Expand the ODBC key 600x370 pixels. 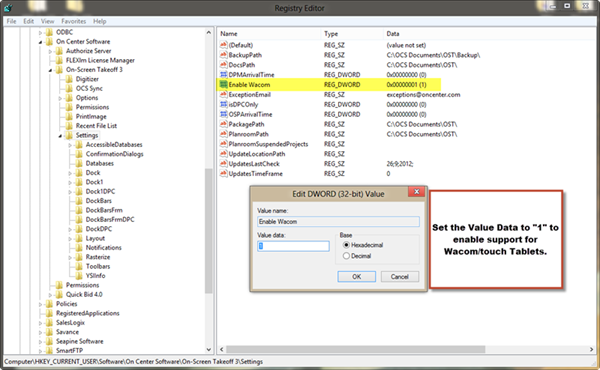[41, 33]
